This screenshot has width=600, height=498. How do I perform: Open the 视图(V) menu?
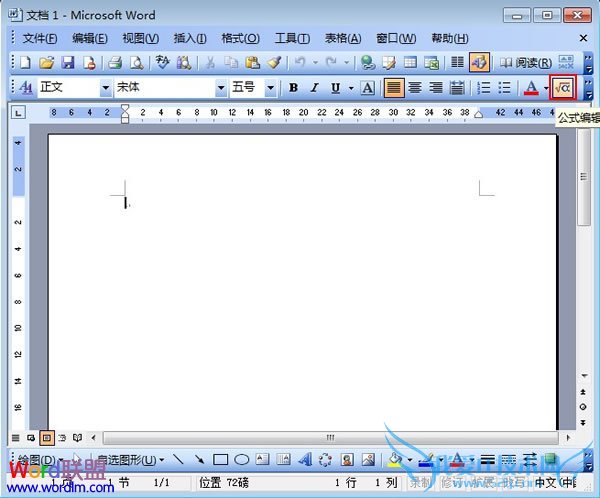(140, 38)
